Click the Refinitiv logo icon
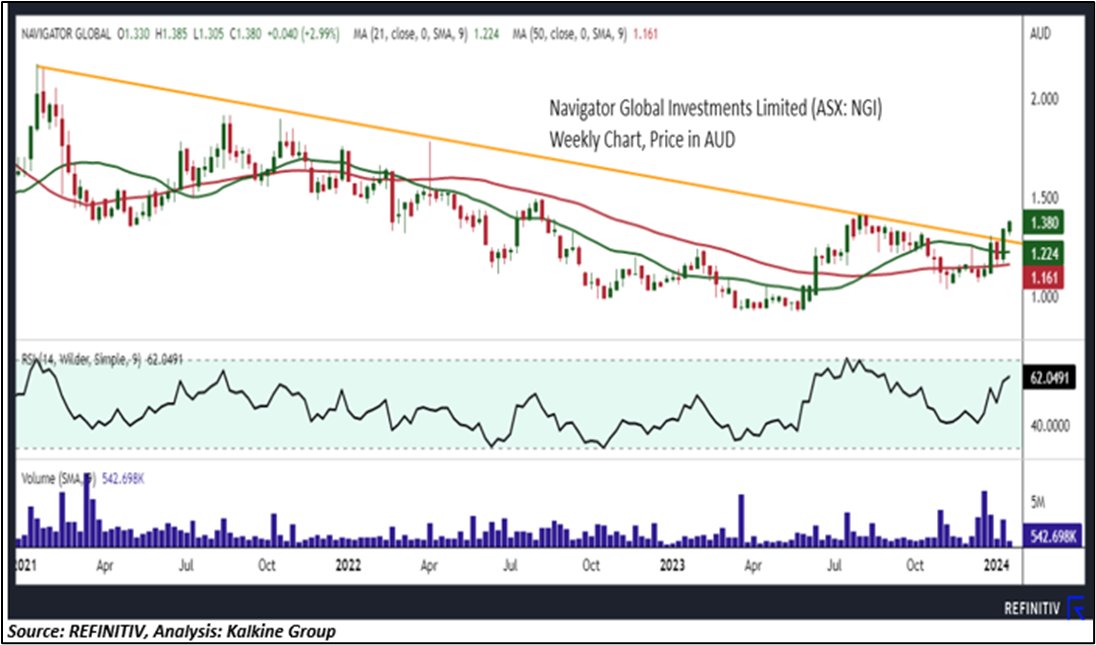This screenshot has height=645, width=1096. coord(1074,609)
